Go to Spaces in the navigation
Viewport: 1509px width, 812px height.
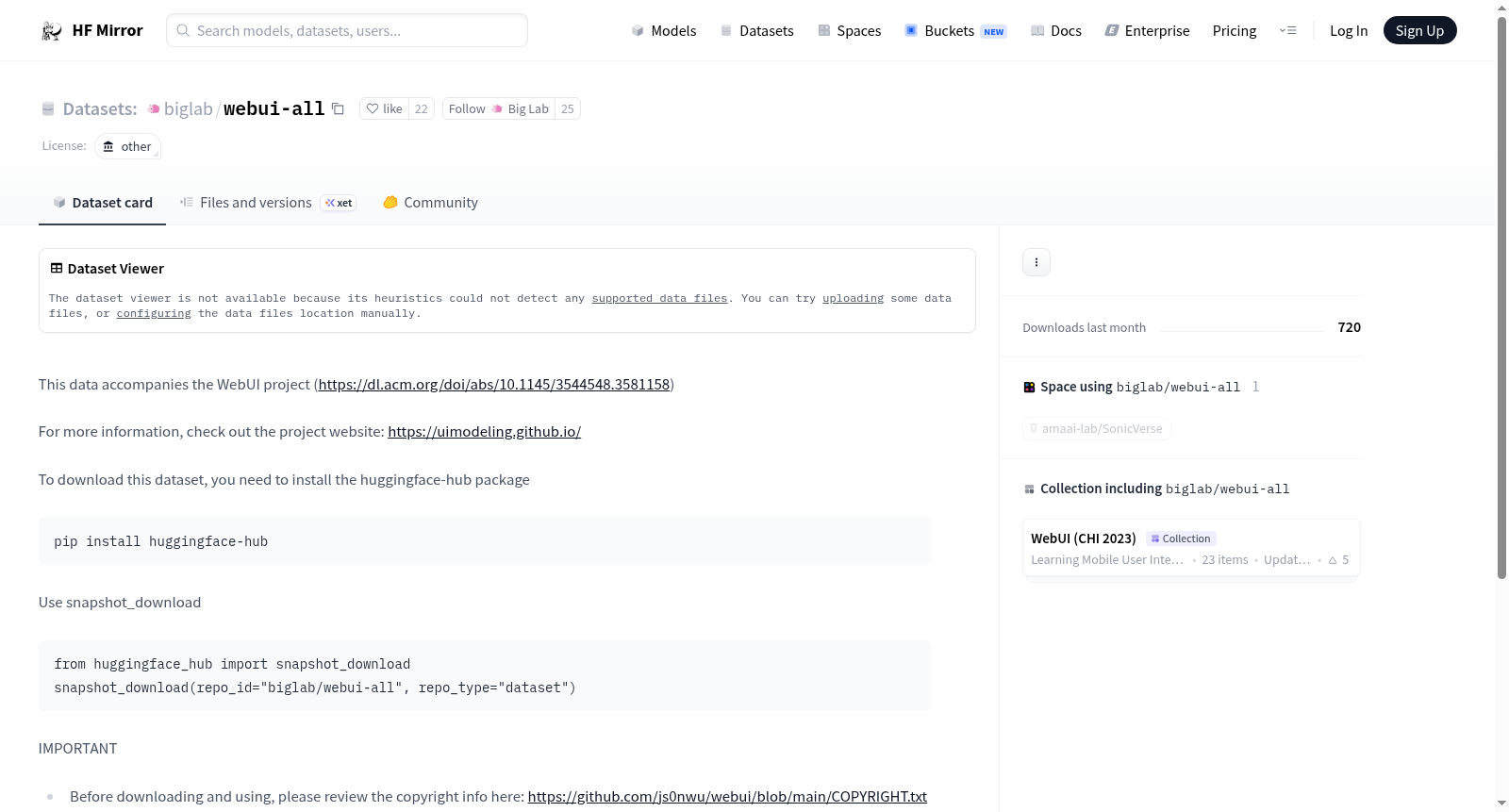click(850, 31)
